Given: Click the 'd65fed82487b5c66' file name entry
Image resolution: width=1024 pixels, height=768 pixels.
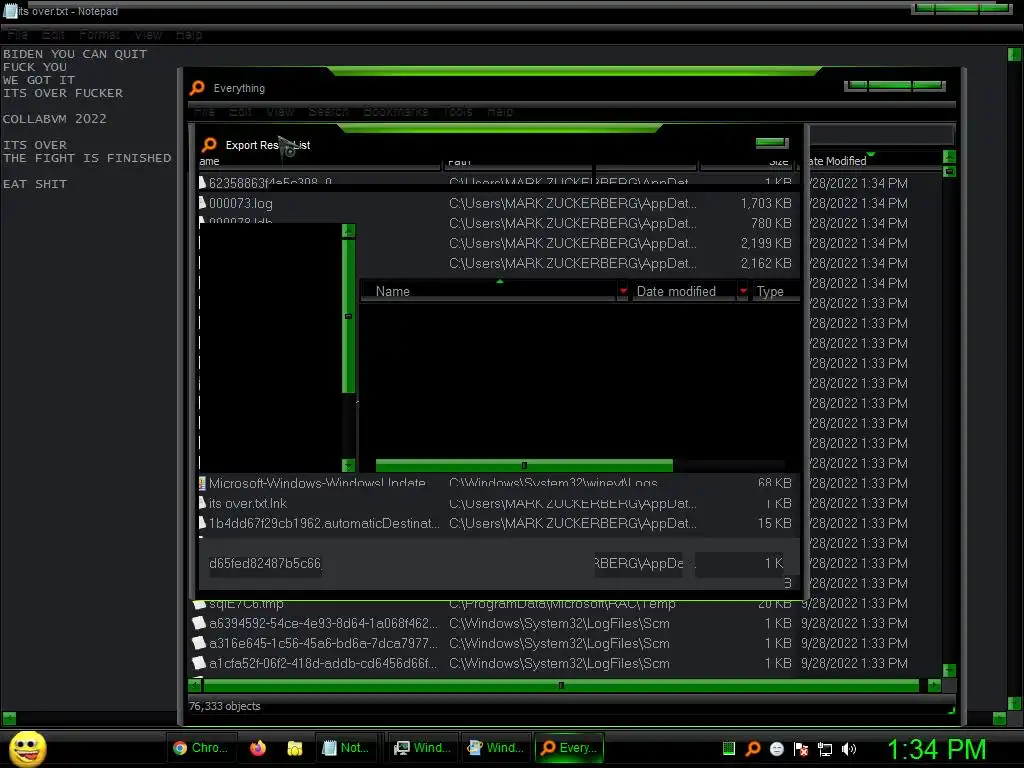Looking at the screenshot, I should tap(264, 563).
